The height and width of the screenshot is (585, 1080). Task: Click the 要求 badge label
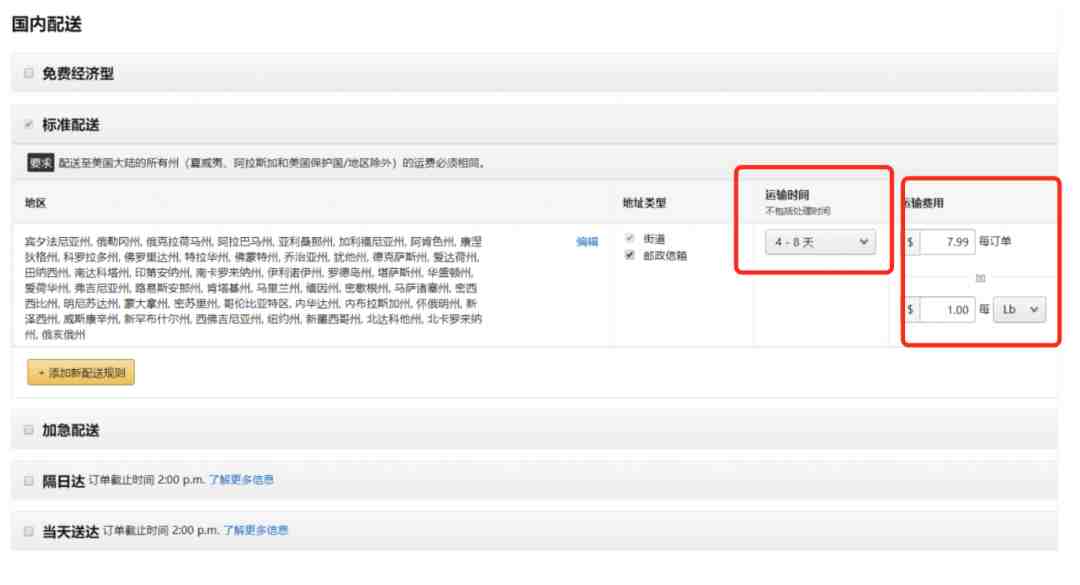click(41, 163)
